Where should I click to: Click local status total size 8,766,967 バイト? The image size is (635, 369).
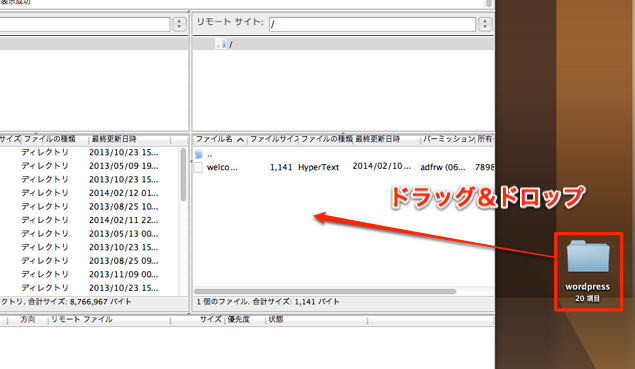click(100, 302)
